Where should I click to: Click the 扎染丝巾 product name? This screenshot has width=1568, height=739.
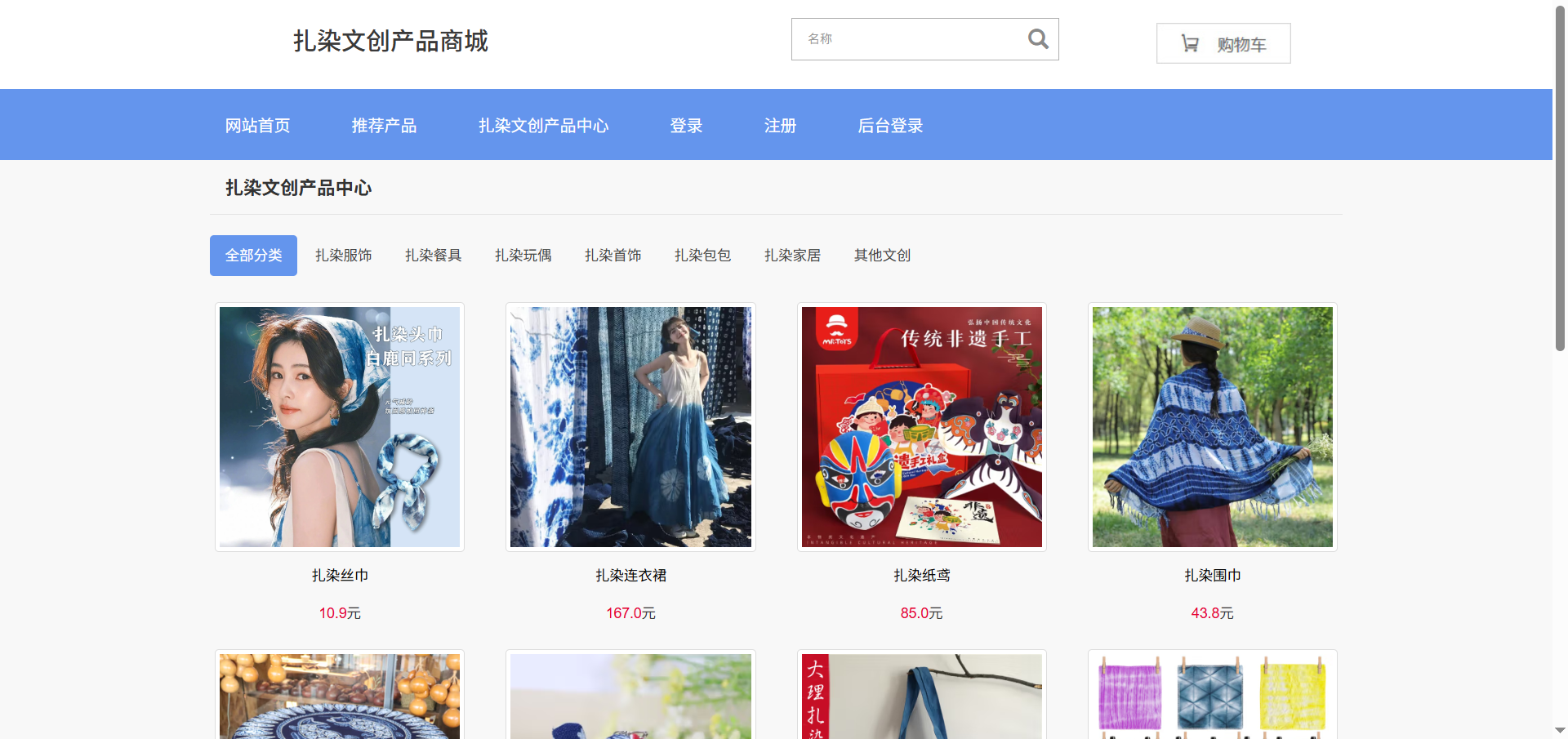(340, 576)
